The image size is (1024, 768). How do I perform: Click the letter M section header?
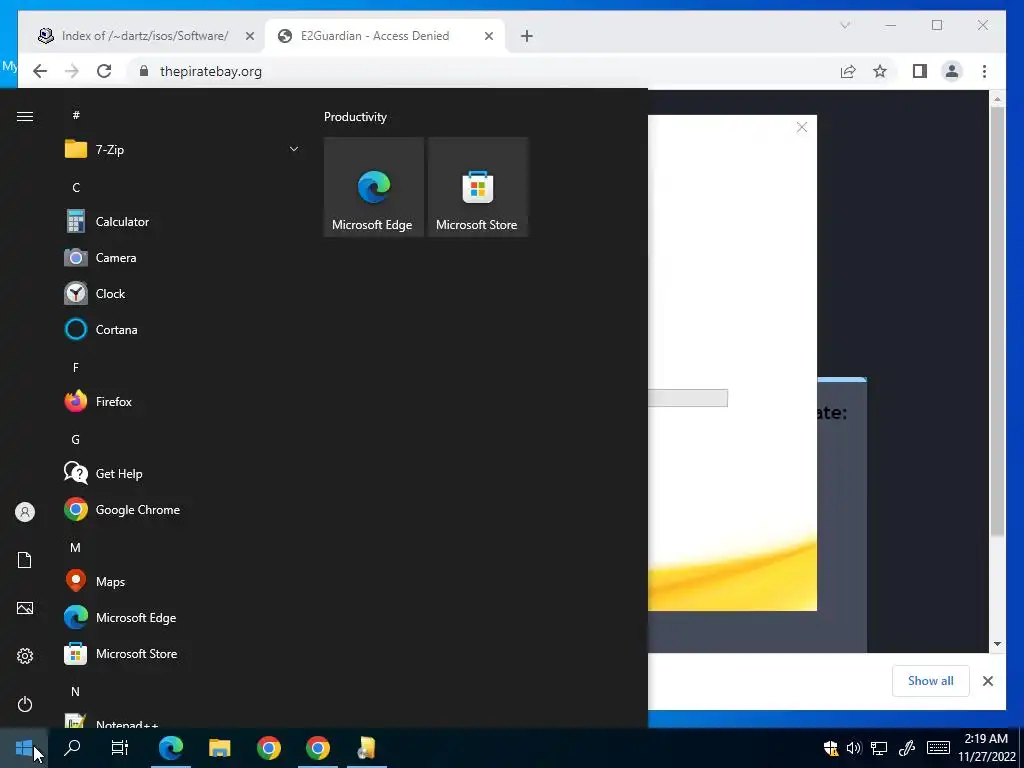75,547
